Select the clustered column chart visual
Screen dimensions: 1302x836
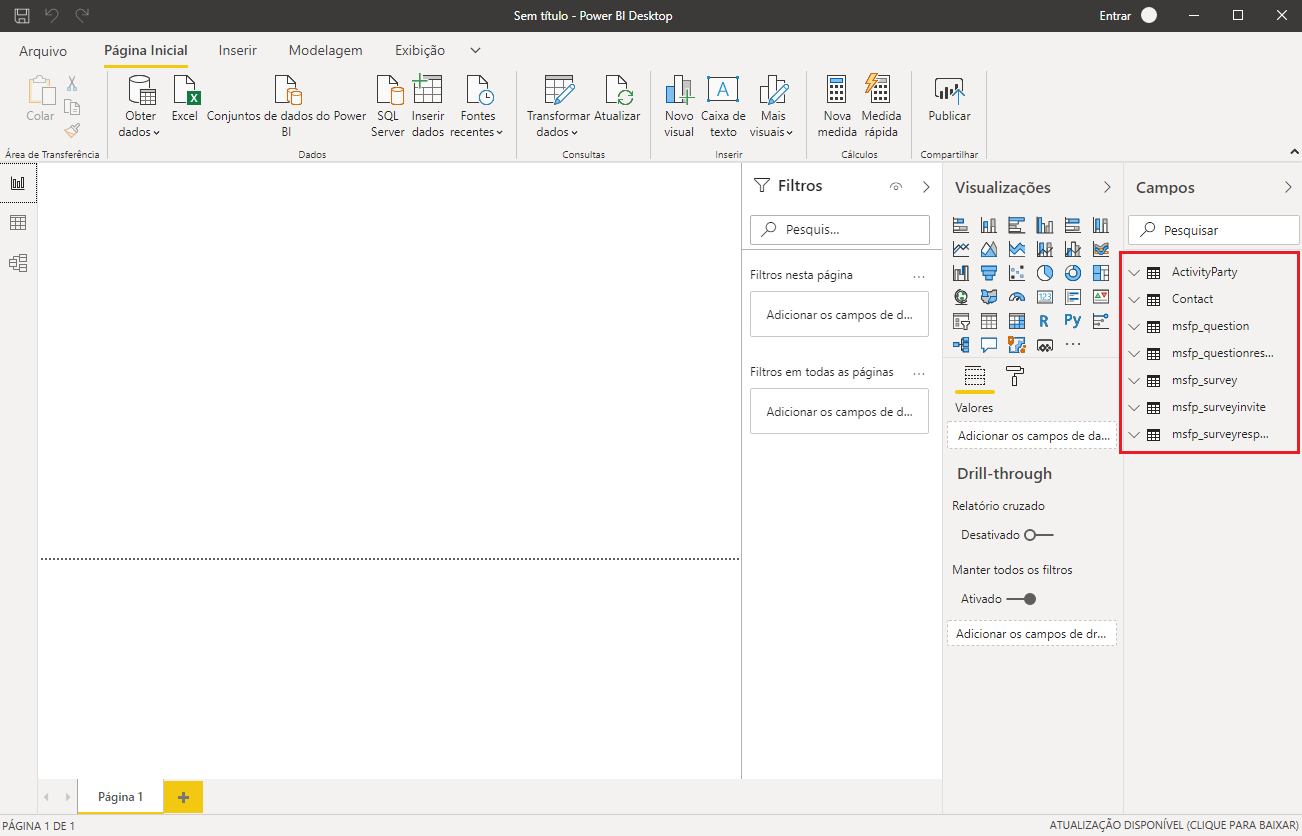point(1045,225)
